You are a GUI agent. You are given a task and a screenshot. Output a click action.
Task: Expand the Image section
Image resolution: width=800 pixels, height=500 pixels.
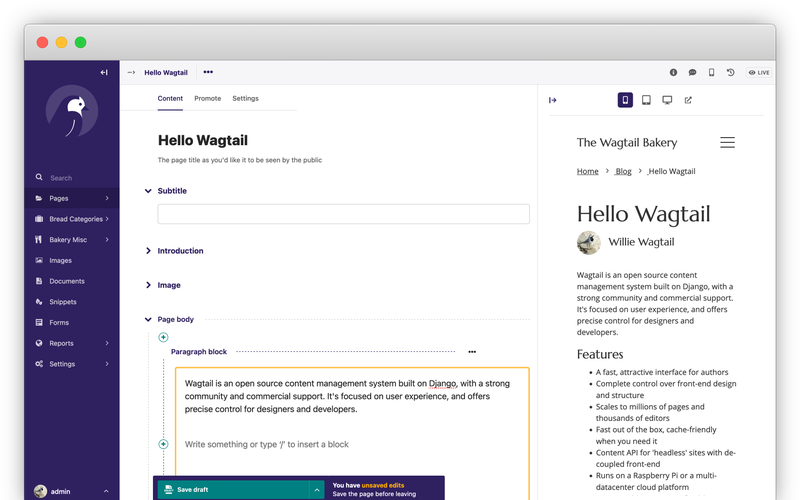148,285
